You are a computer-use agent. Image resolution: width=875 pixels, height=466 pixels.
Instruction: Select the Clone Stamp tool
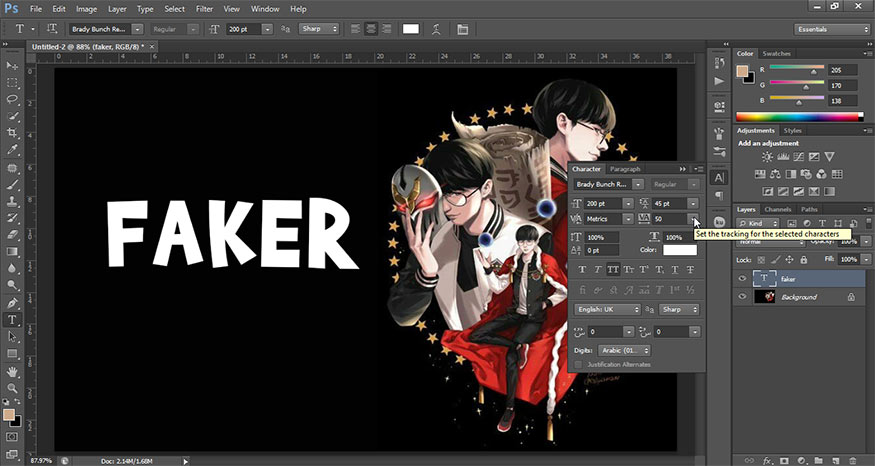click(x=12, y=201)
